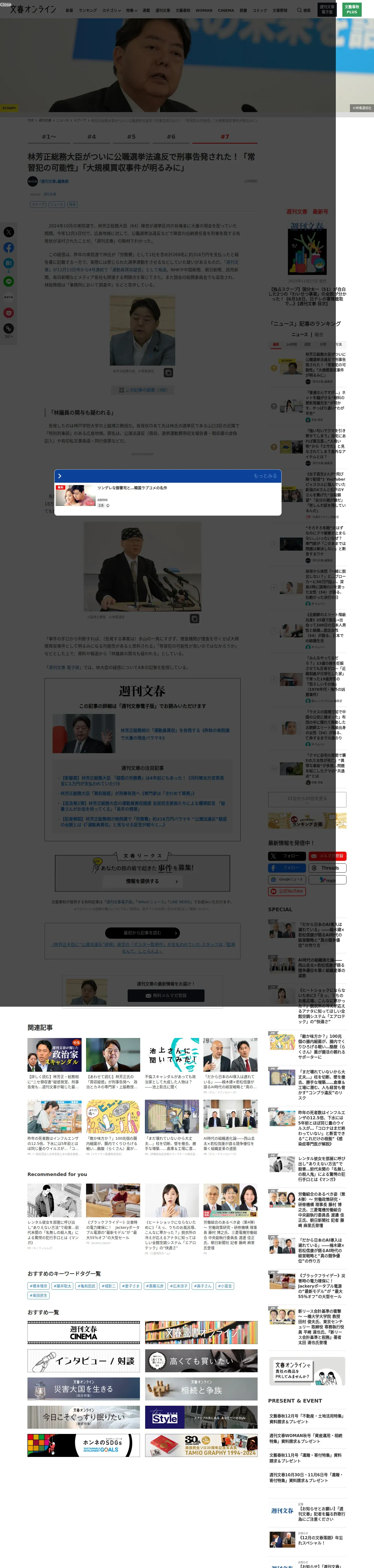This screenshot has height=1568, width=374.
Task: Open コミック in header navigation
Action: [x=259, y=10]
